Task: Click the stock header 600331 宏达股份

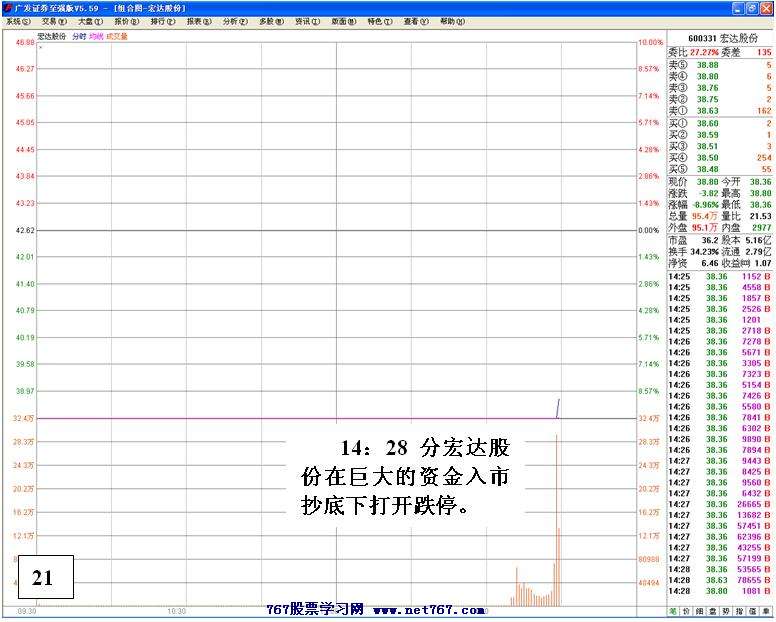Action: [x=723, y=39]
